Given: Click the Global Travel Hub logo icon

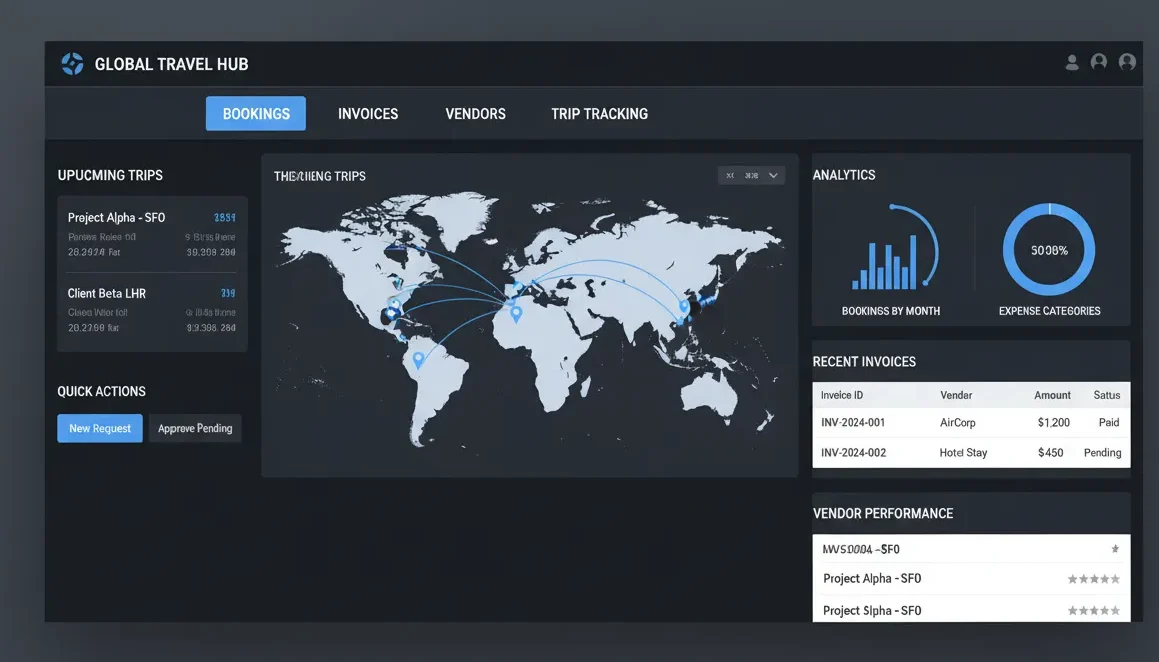Looking at the screenshot, I should (71, 62).
